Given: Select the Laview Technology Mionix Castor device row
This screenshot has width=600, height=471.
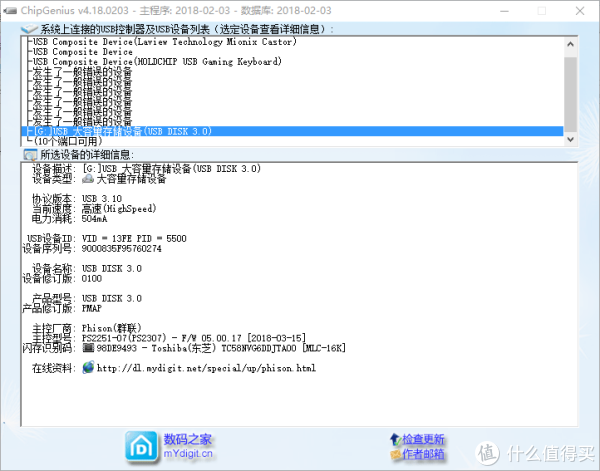Looking at the screenshot, I should click(x=292, y=42).
